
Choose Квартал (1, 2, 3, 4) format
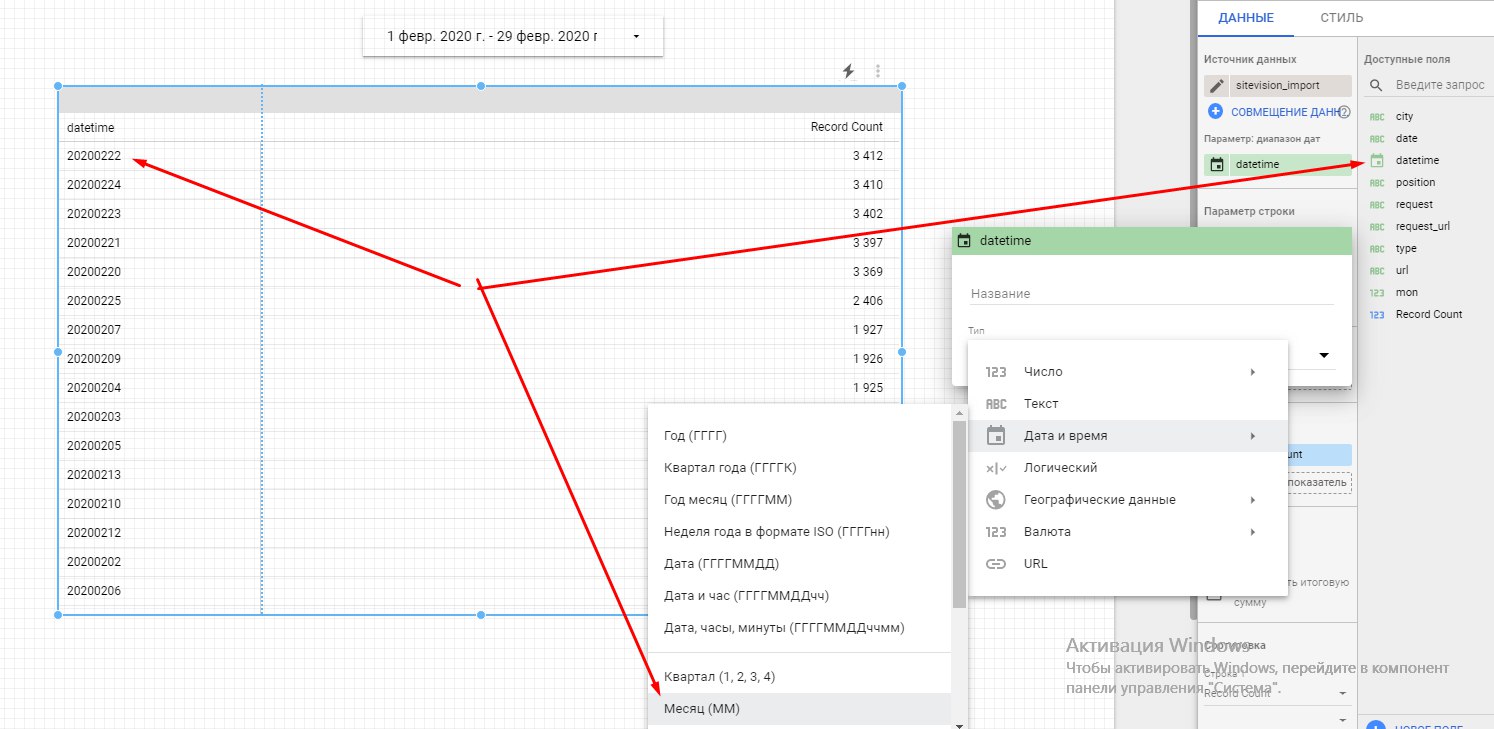pos(800,677)
